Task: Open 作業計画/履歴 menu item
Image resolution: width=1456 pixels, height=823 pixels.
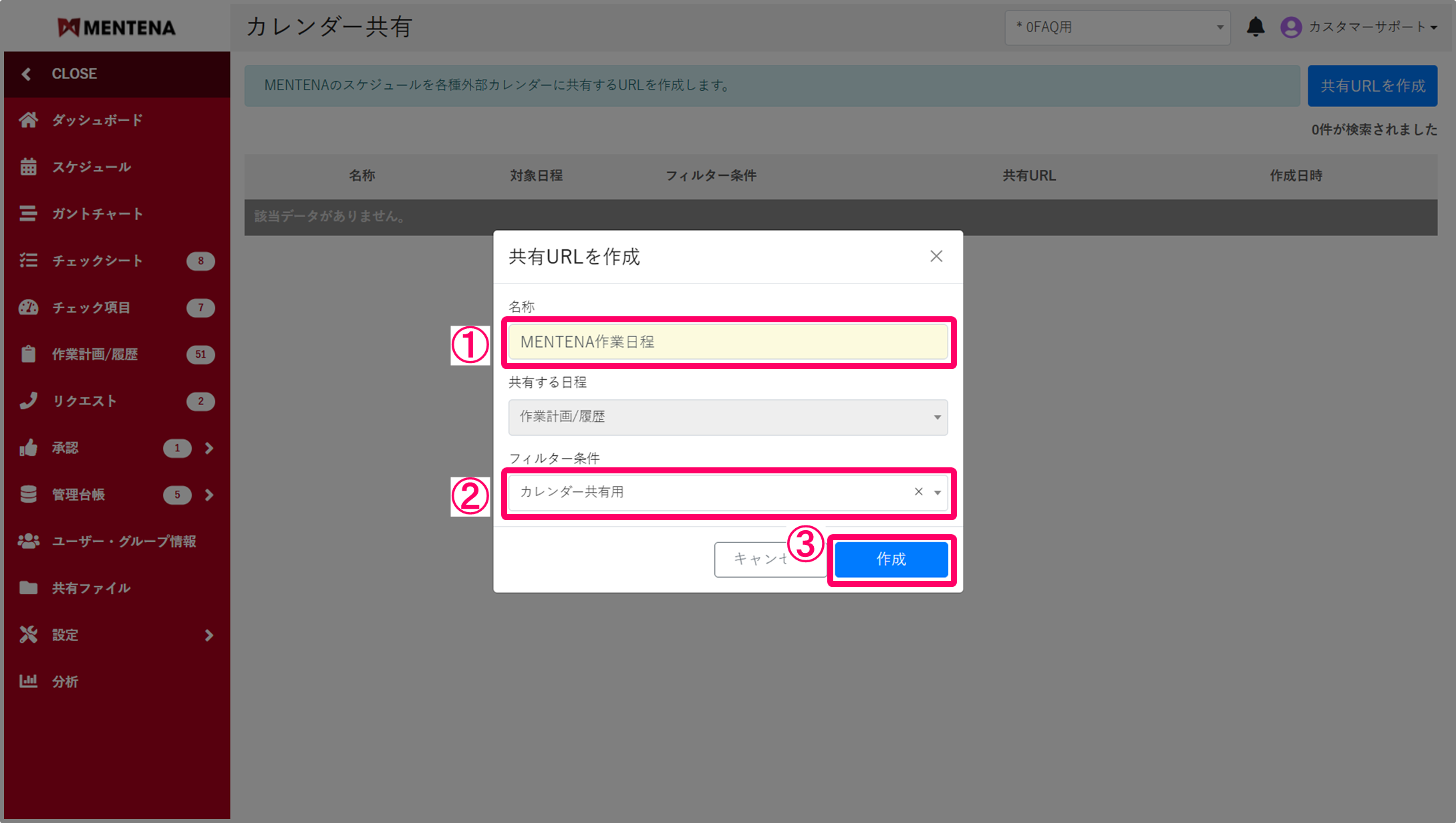Action: pos(95,354)
